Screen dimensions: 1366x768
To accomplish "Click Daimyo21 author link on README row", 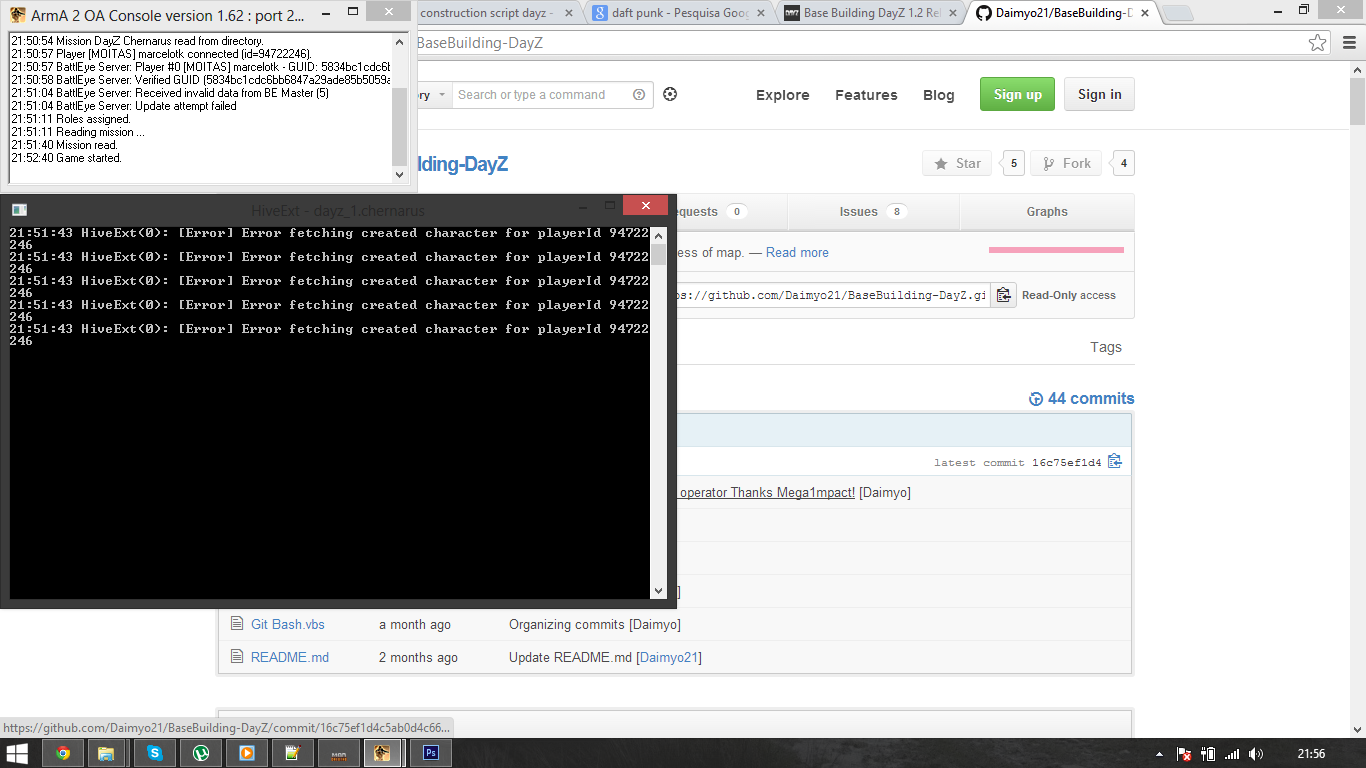I will click(x=669, y=657).
